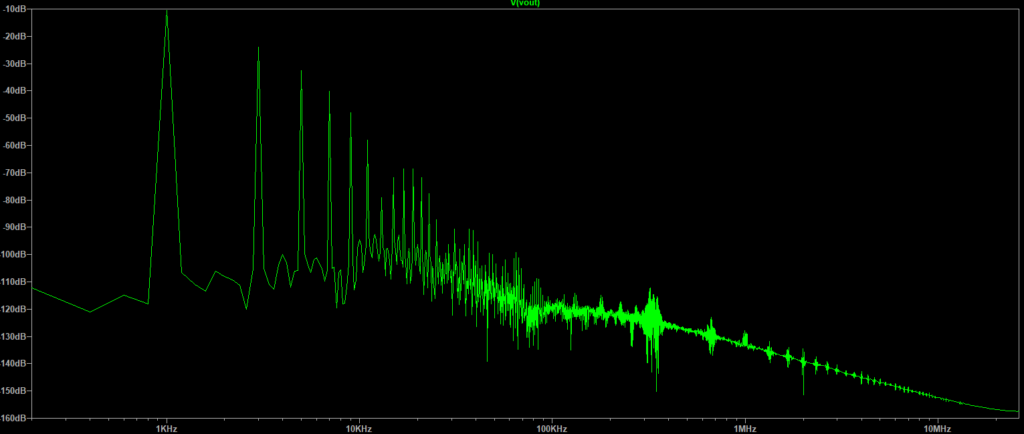
Task: Click the second-tallest peak near 3KHz
Action: (258, 48)
